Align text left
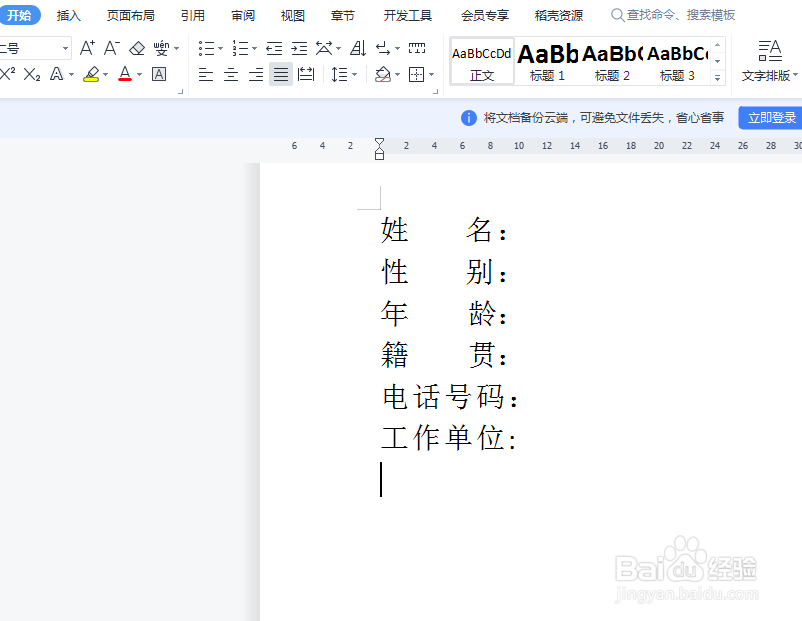Screen dimensions: 802x621 (x=206, y=75)
